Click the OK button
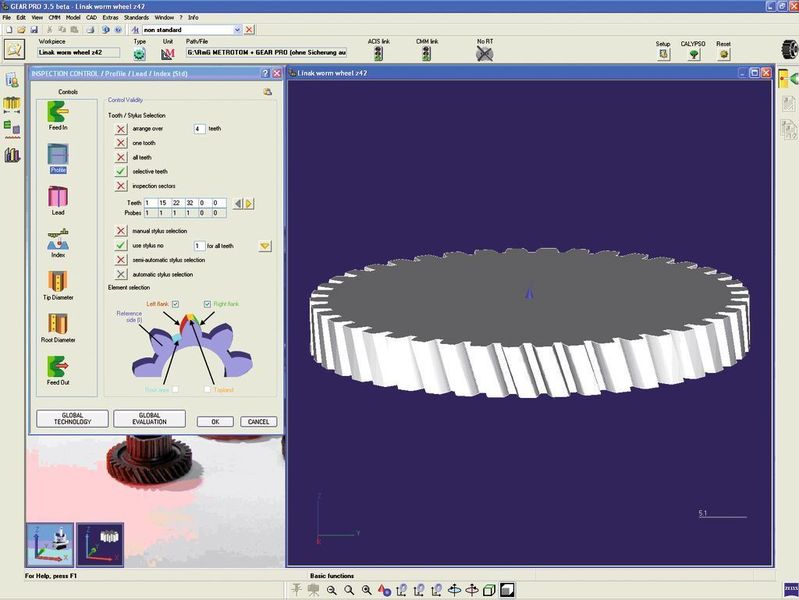This screenshot has width=799, height=600. click(215, 422)
